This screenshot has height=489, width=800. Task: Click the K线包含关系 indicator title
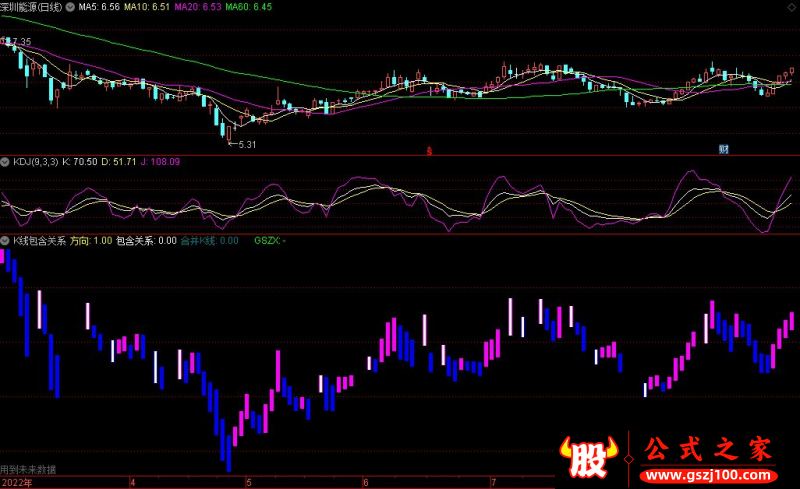click(39, 240)
